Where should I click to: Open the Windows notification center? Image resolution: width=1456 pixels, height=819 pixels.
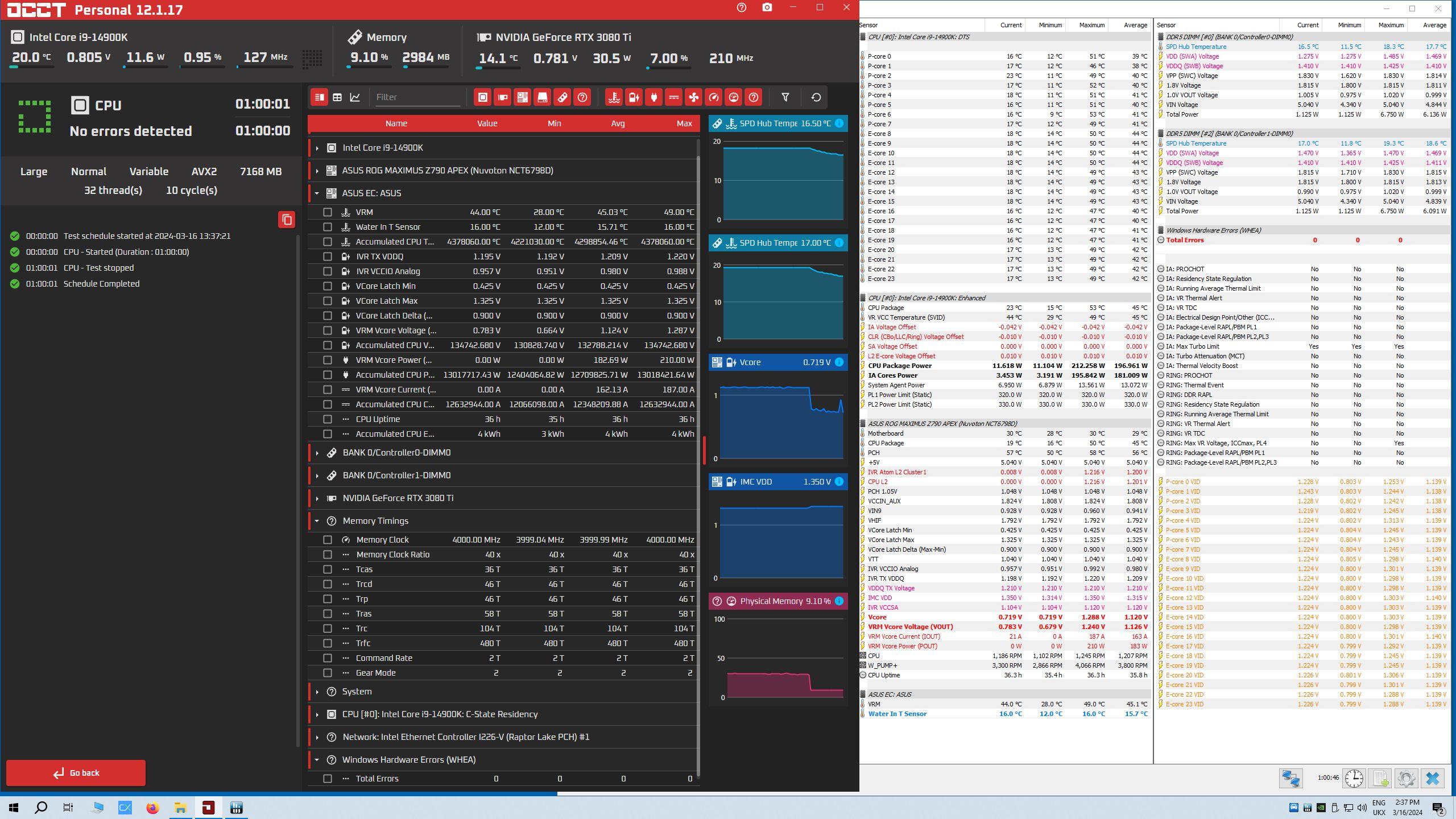pyautogui.click(x=1438, y=808)
